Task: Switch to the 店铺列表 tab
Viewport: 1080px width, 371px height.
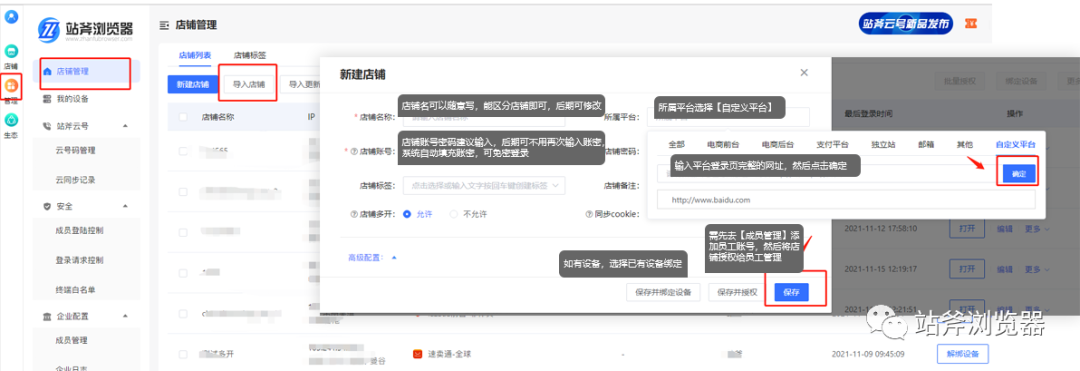Action: [x=195, y=55]
